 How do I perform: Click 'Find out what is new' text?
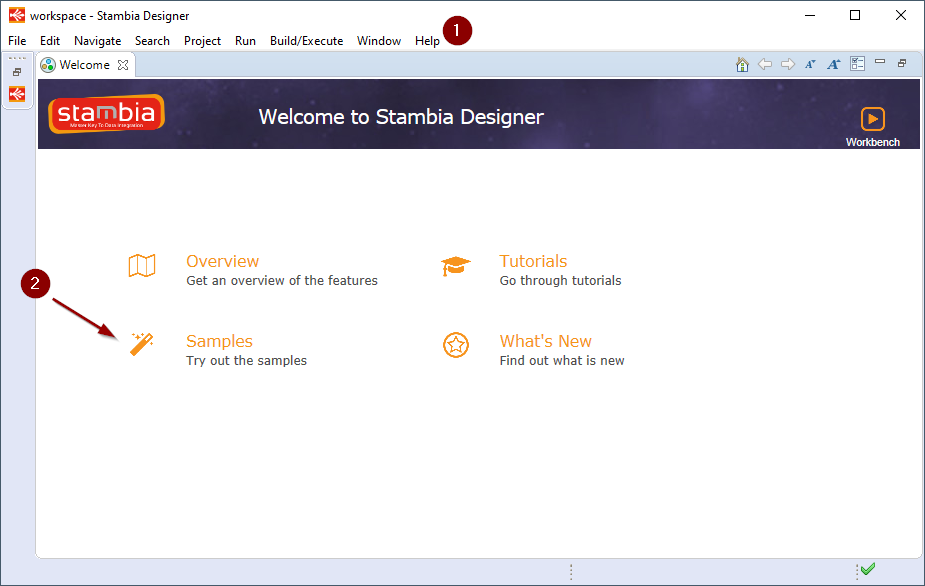coord(562,361)
